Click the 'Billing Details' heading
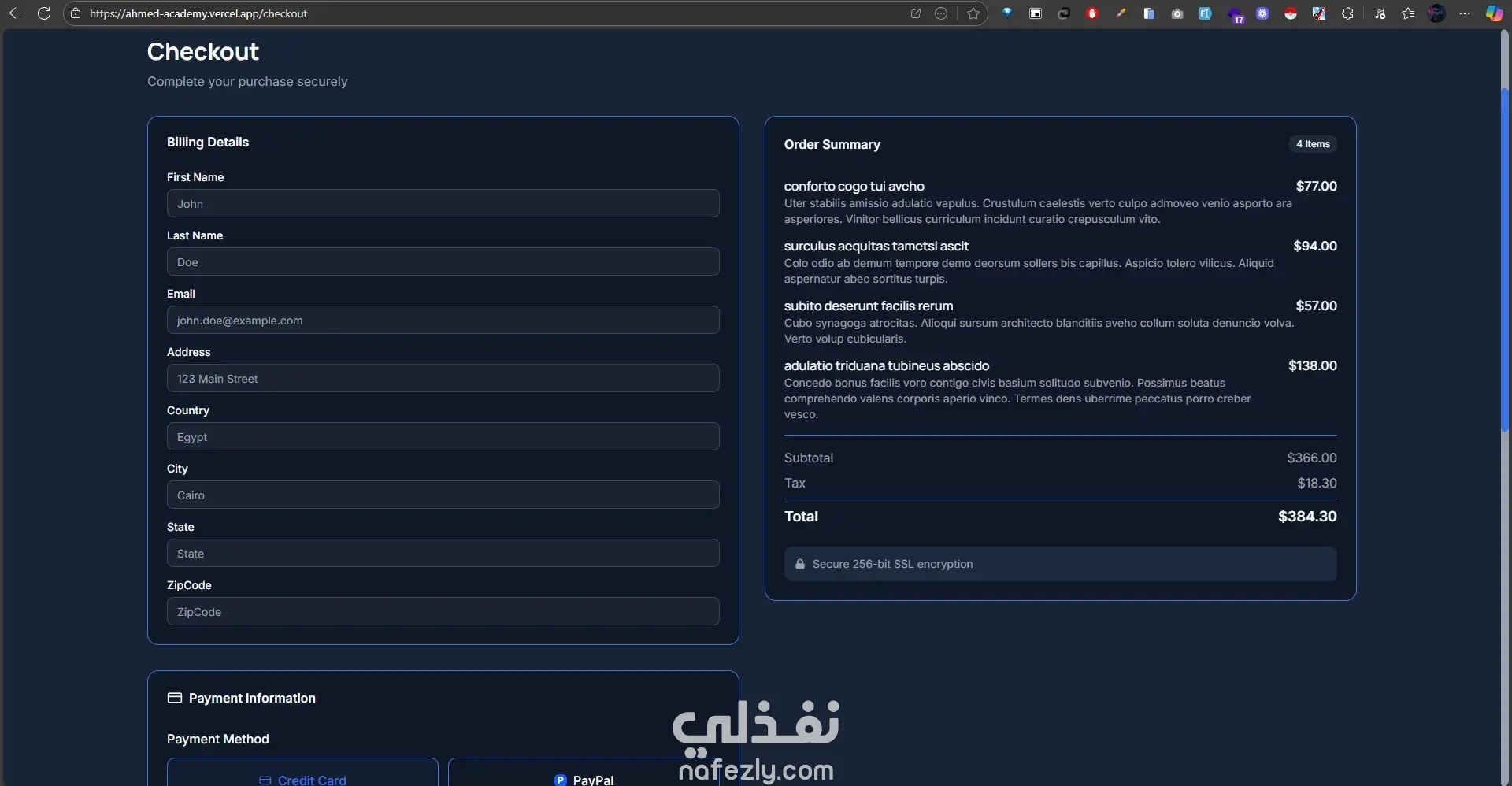Screen dimensions: 1512x786 [208, 142]
